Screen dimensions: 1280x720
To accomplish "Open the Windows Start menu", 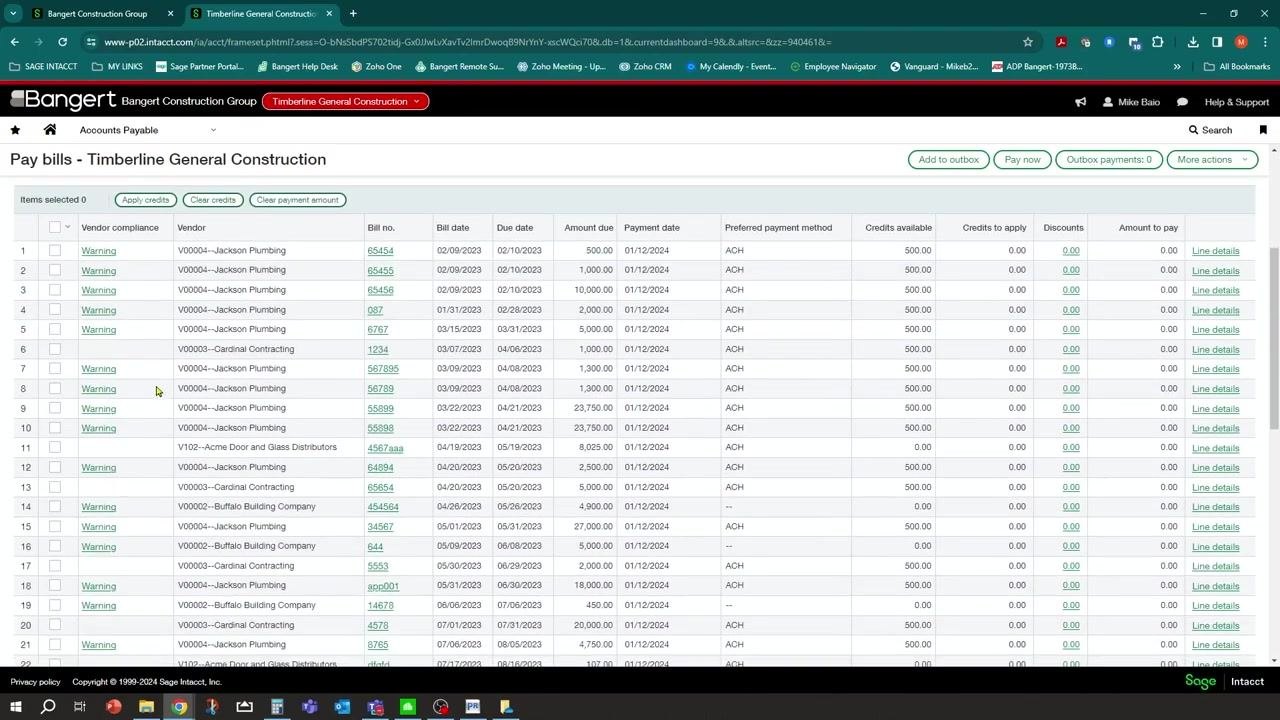I will [x=15, y=707].
